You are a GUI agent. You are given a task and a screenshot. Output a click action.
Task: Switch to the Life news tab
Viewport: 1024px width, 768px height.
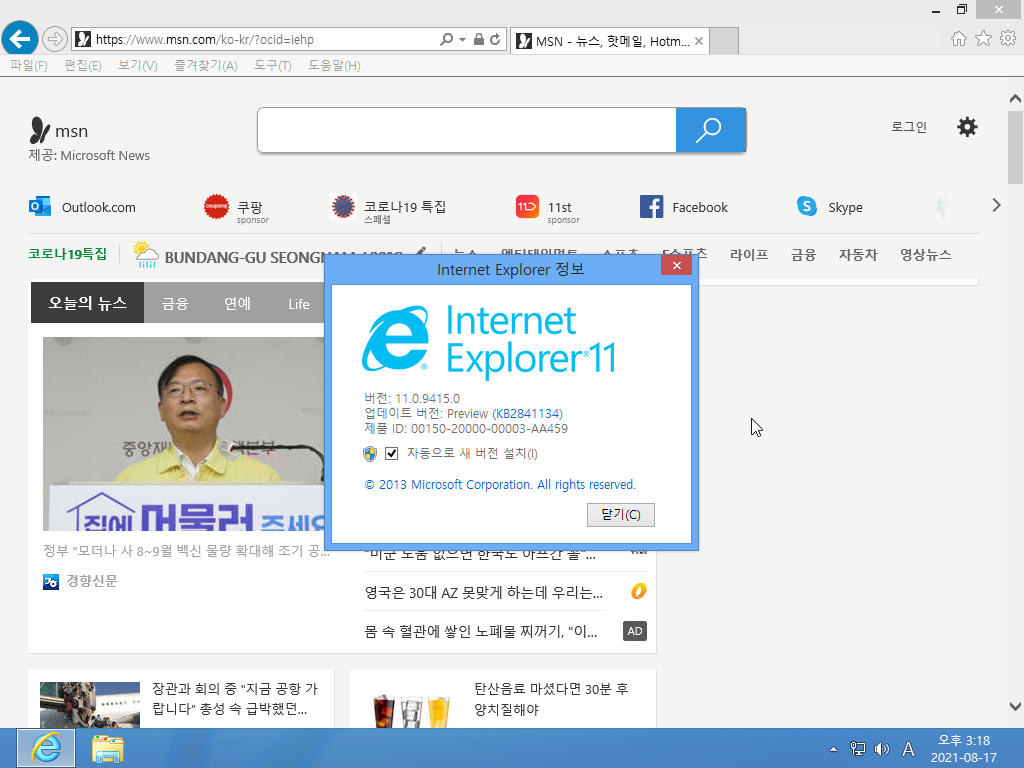point(299,304)
